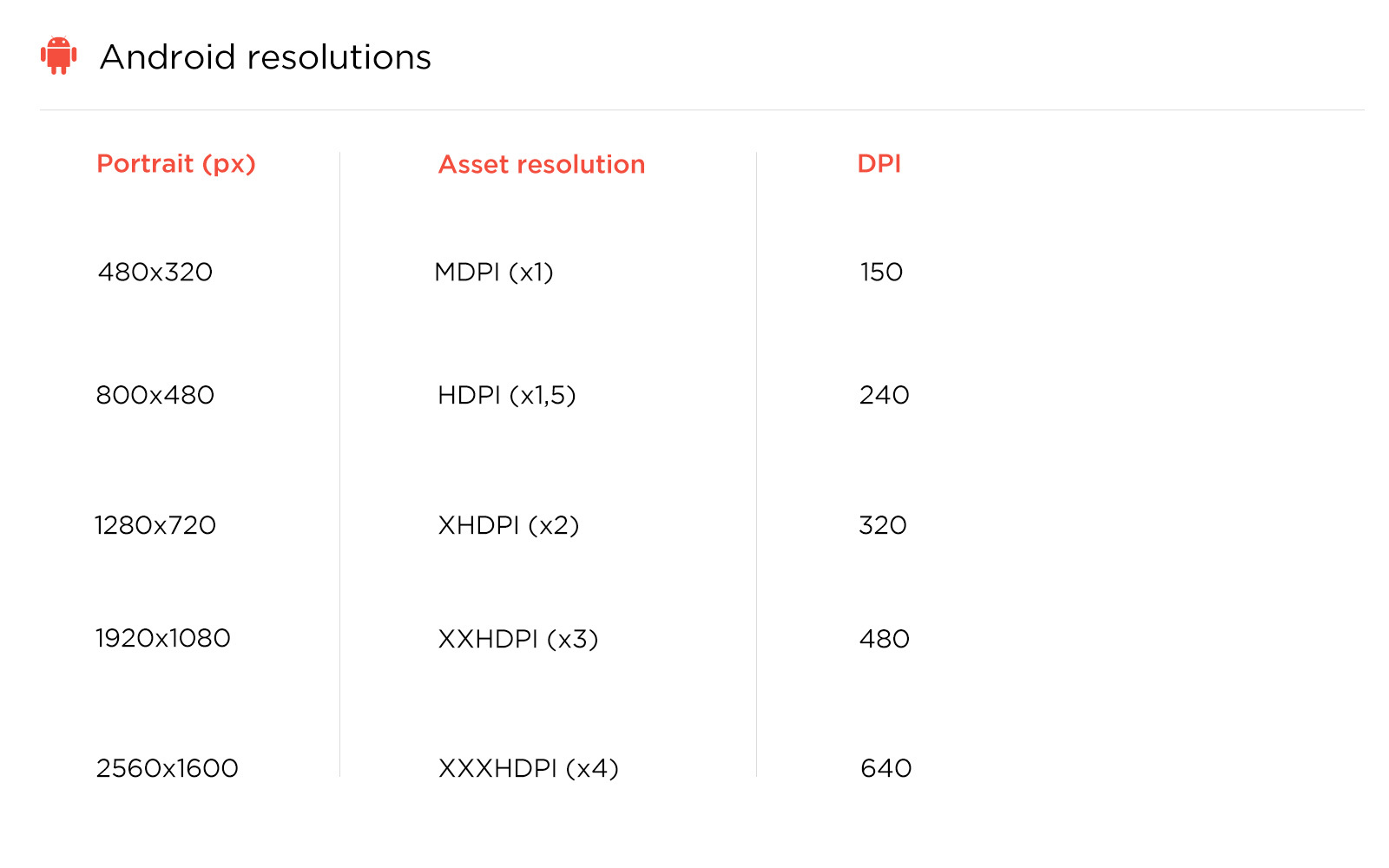Image resolution: width=1389 pixels, height=868 pixels.
Task: Select the Asset resolution column header
Action: coord(542,164)
